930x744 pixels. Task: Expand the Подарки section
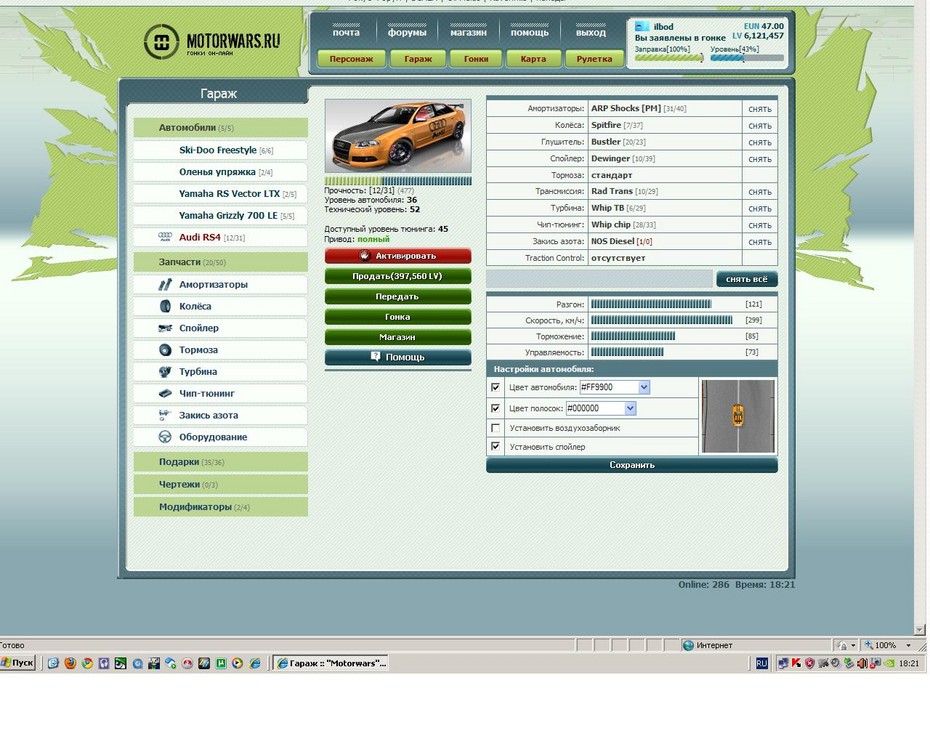point(221,462)
